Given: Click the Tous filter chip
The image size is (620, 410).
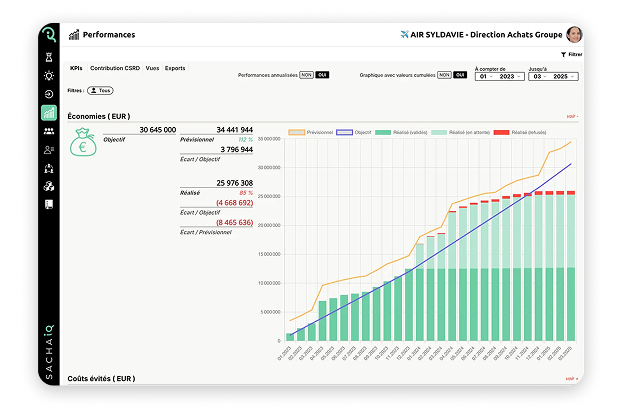Looking at the screenshot, I should 101,90.
